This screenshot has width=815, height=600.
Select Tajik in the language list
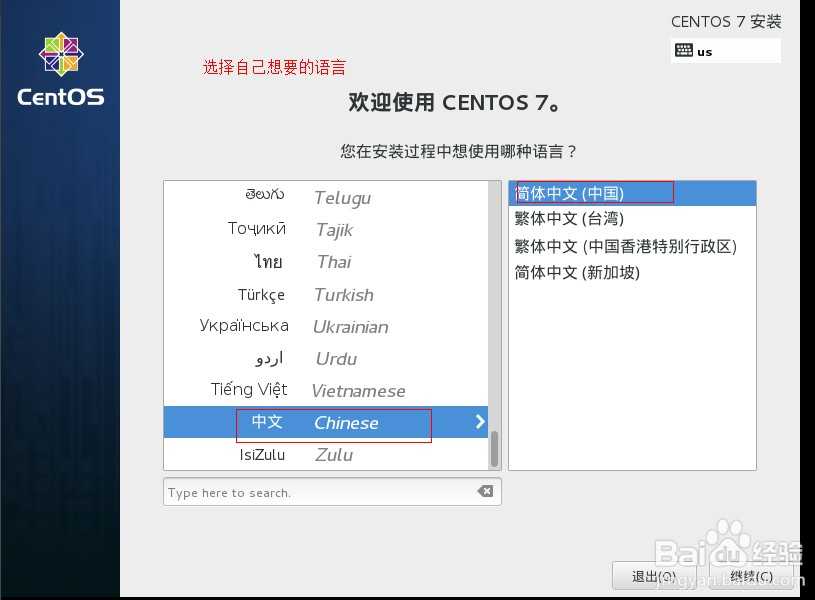(326, 229)
